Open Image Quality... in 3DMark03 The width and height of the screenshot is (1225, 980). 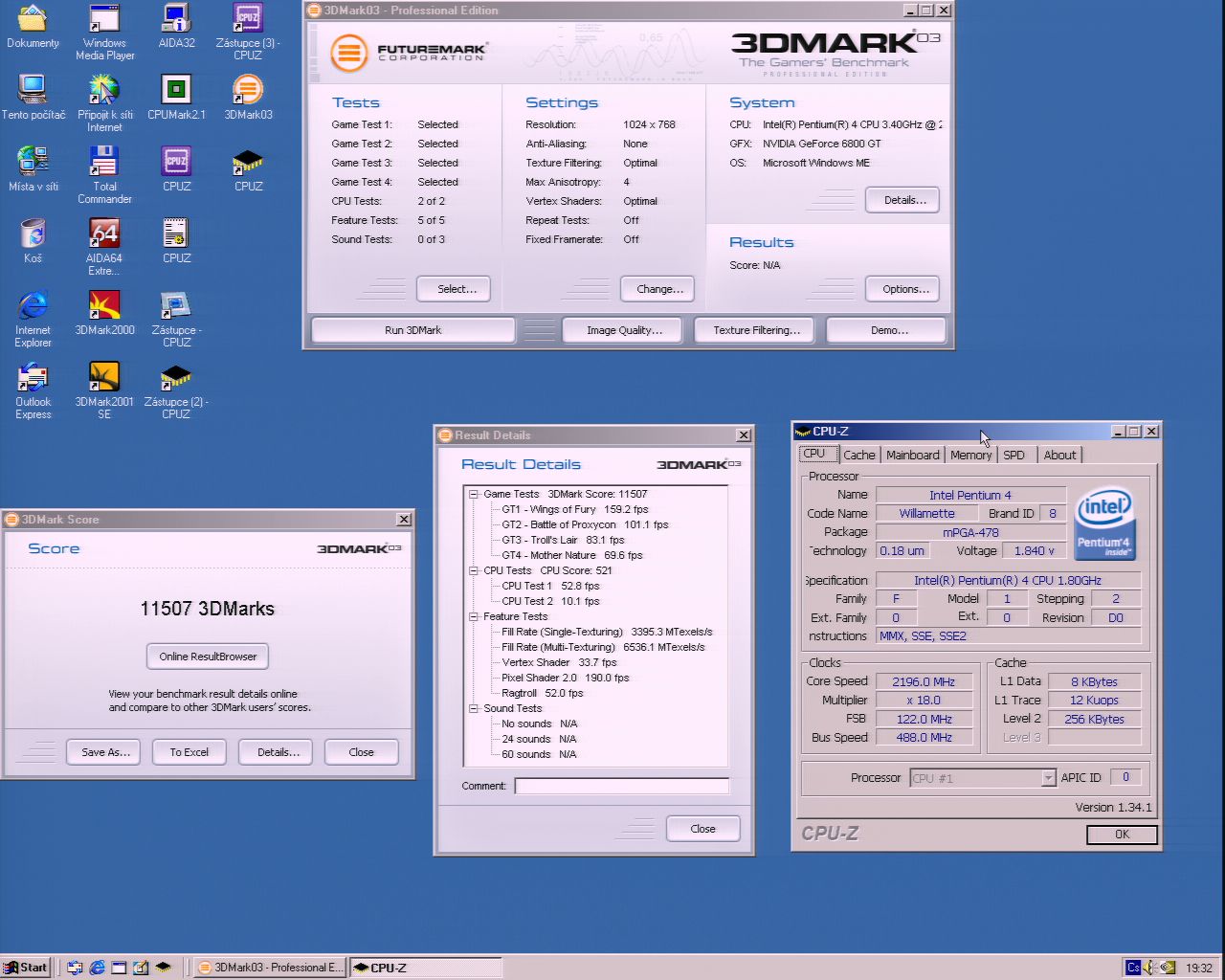624,330
